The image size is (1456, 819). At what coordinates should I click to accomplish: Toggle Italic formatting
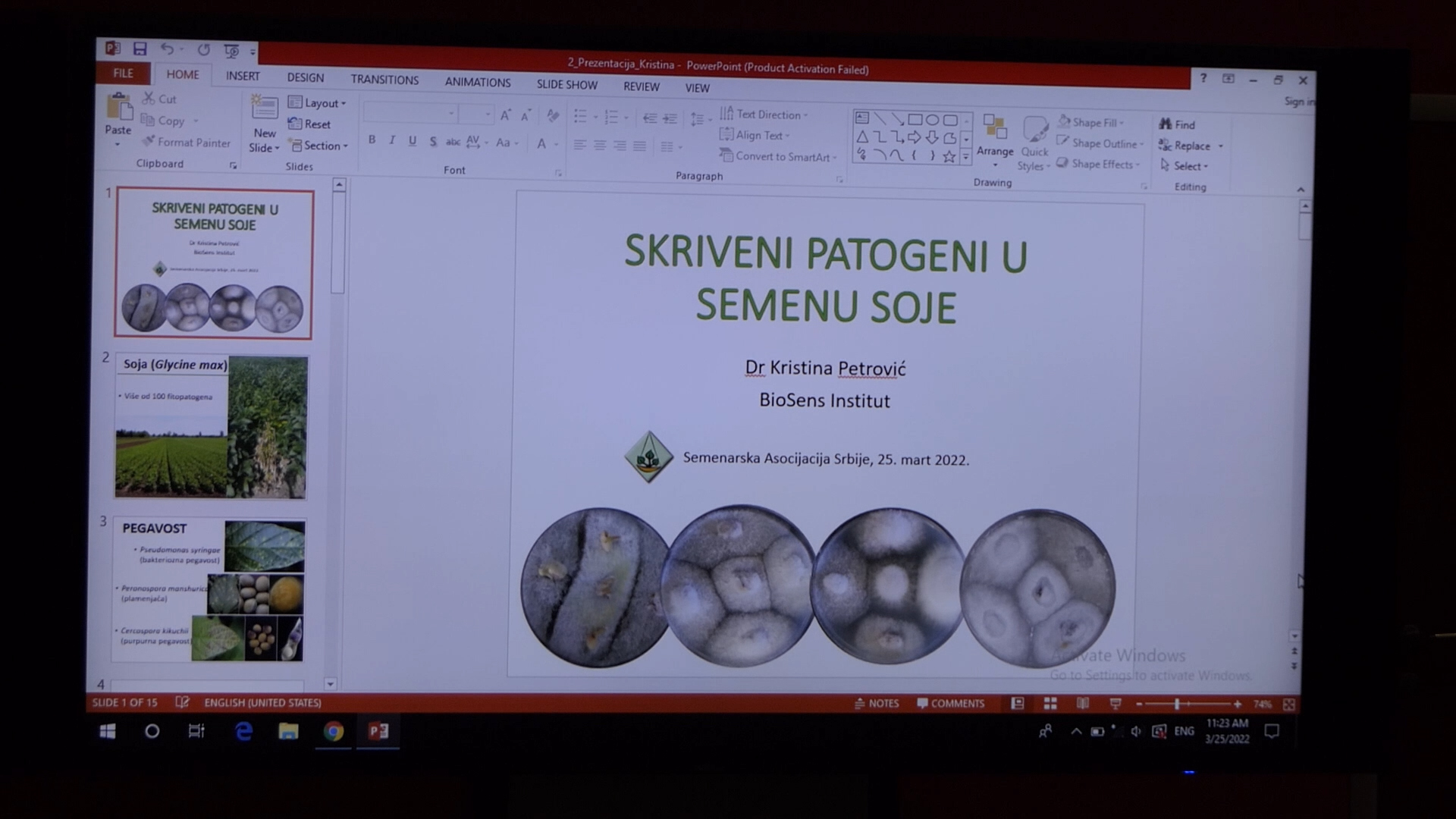(392, 140)
